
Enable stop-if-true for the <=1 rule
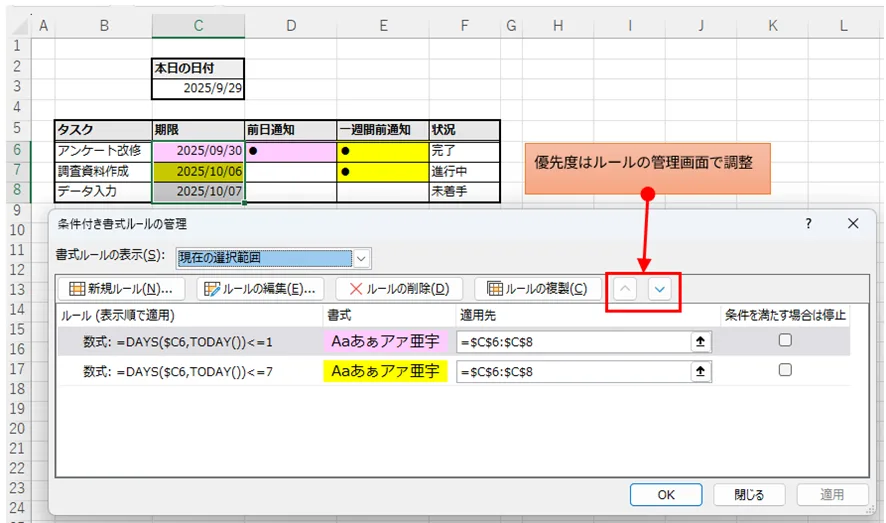(785, 341)
